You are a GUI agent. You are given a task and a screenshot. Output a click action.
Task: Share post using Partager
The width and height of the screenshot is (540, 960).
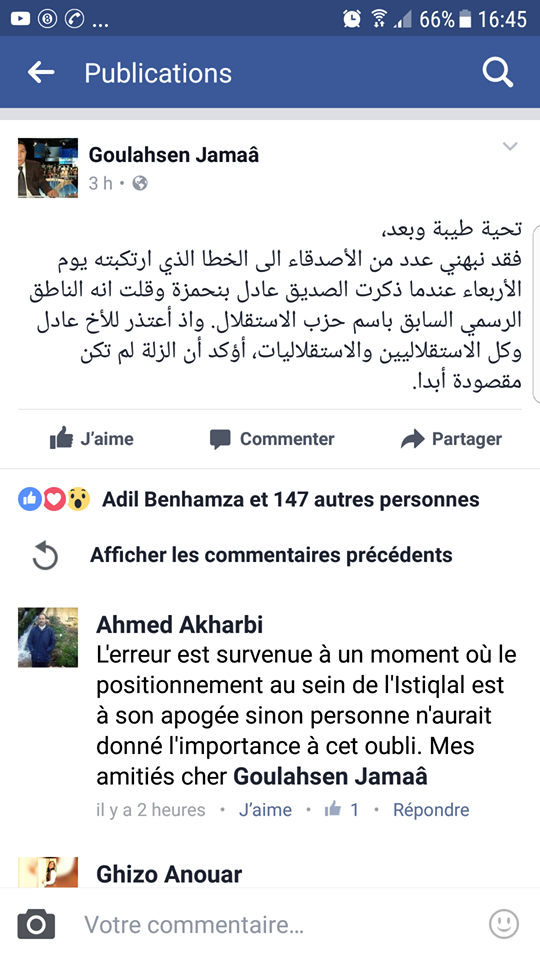451,439
